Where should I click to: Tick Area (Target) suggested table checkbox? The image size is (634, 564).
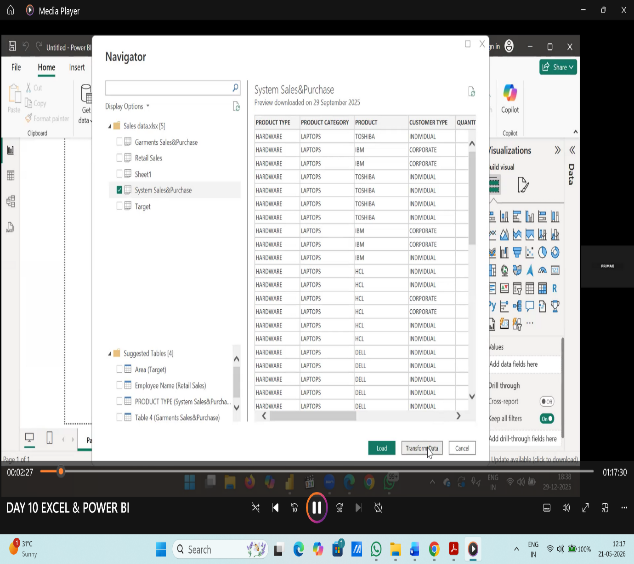119,369
